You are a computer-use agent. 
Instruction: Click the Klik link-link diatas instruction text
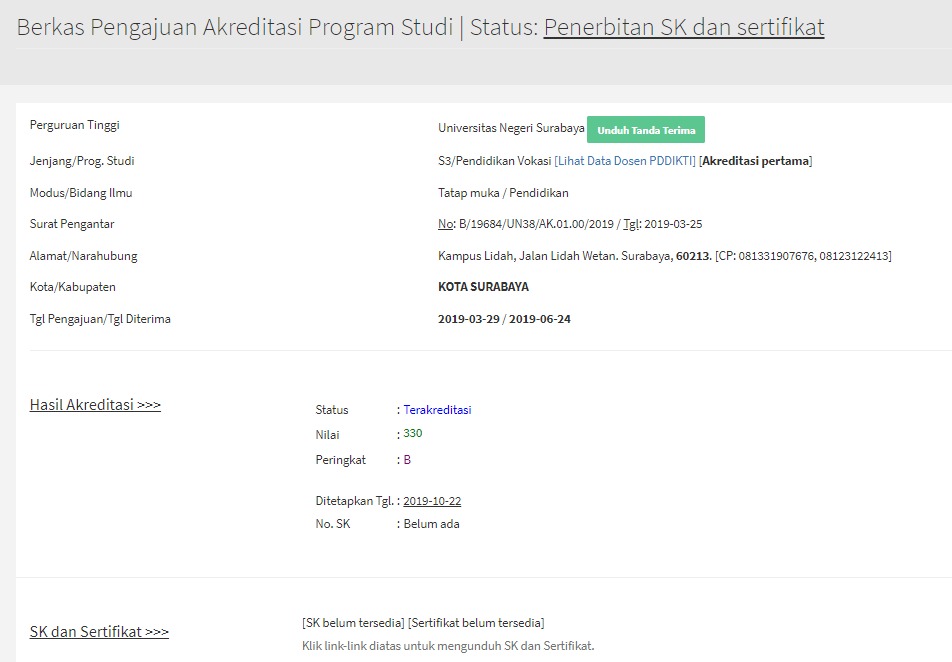(x=448, y=646)
